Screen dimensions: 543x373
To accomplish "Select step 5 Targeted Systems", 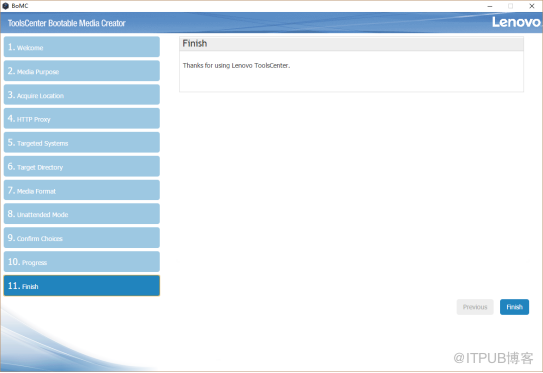I will coord(82,142).
